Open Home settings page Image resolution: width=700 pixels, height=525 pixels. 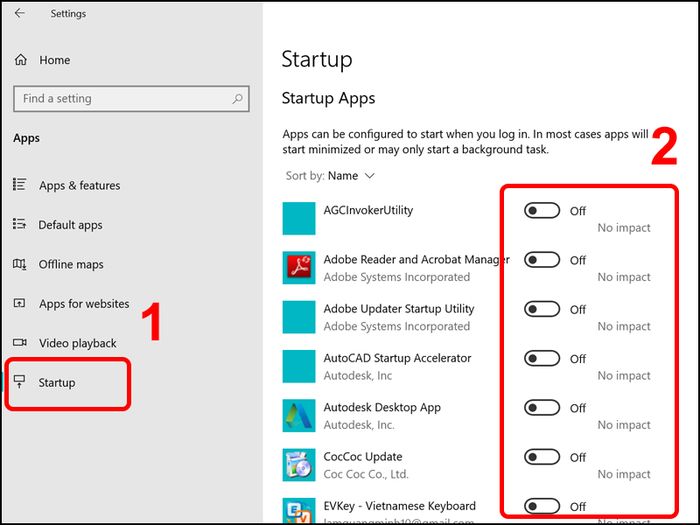point(54,60)
